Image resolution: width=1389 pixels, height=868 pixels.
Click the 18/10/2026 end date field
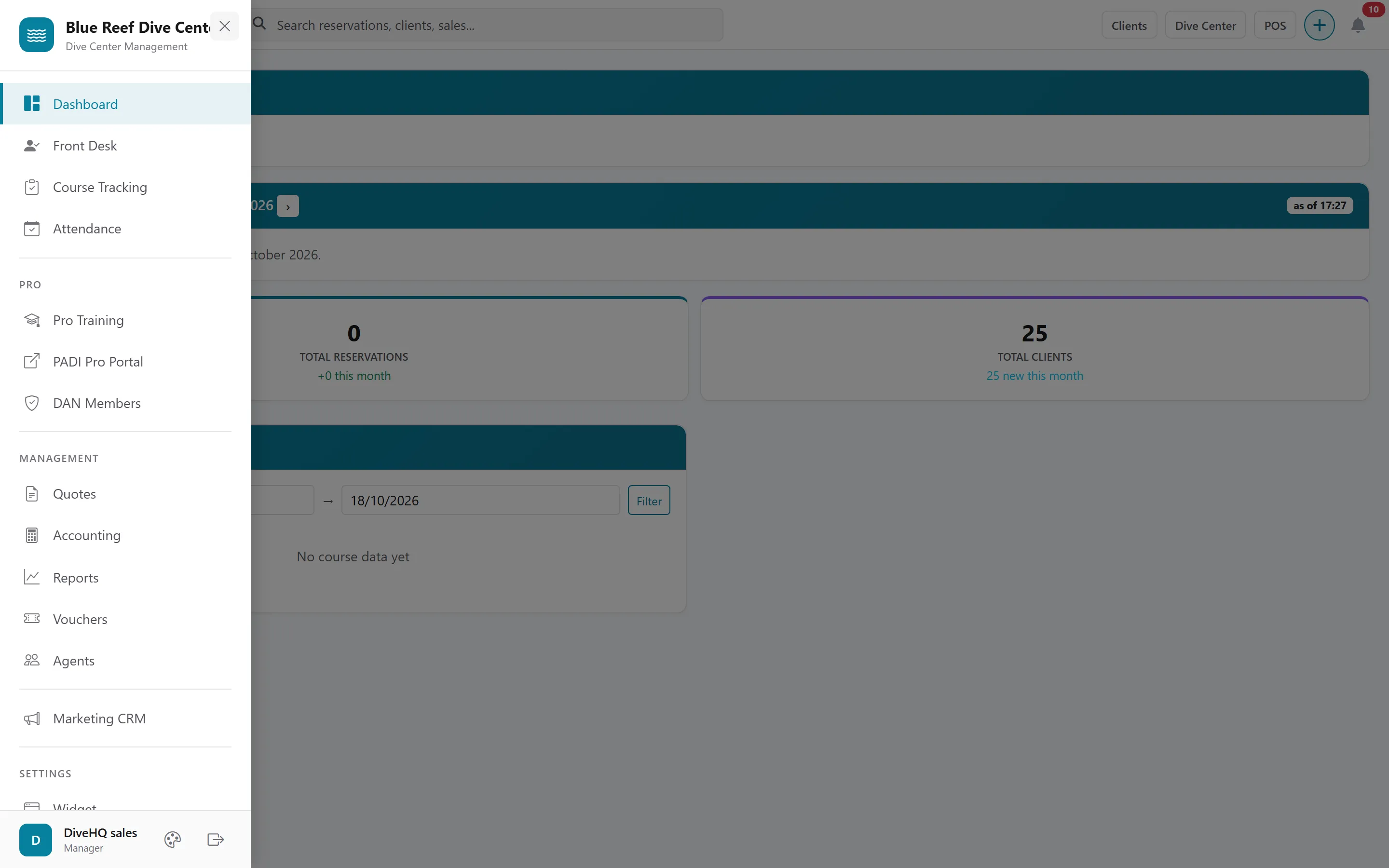[481, 501]
